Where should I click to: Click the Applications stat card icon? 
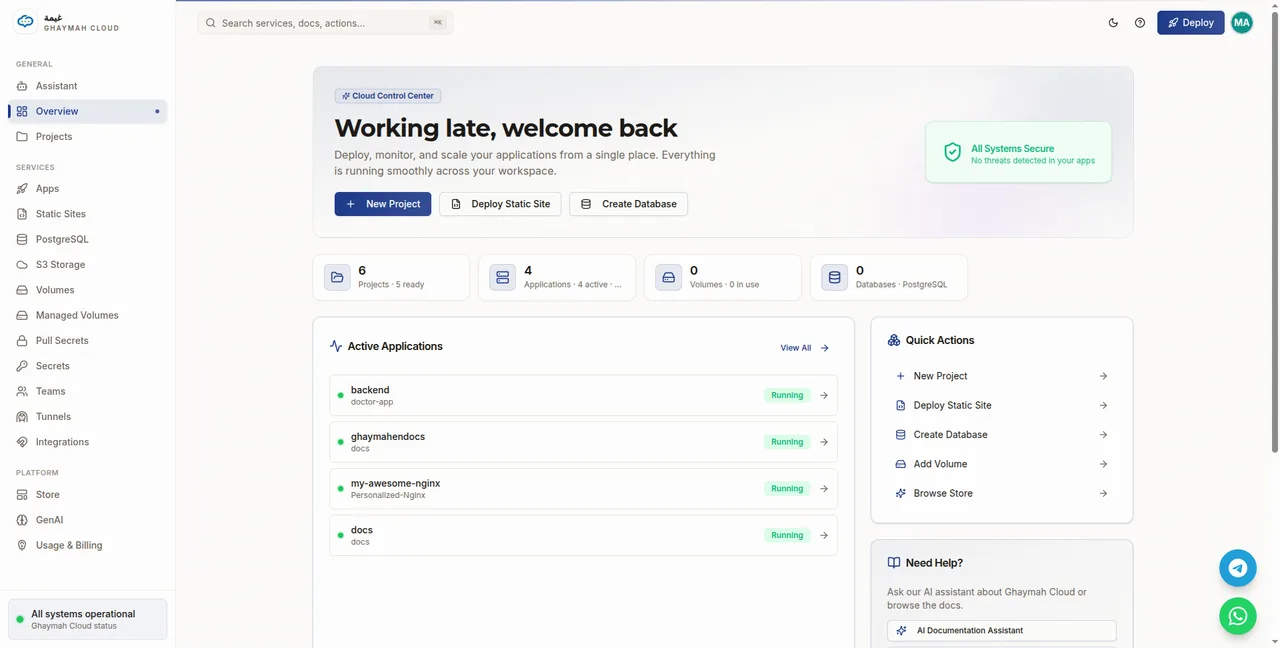[503, 277]
